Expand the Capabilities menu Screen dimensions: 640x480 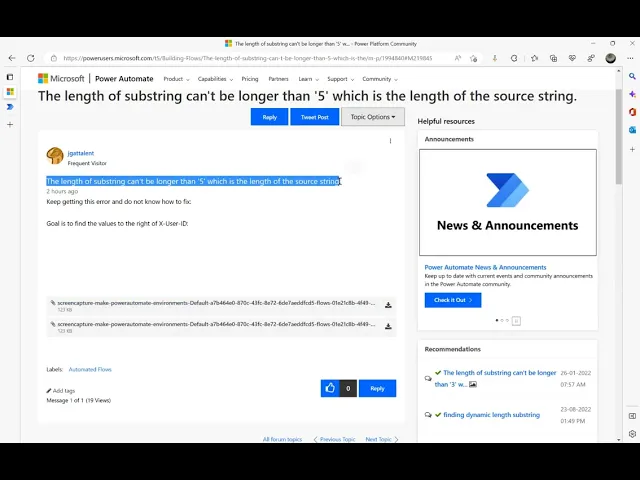215,79
